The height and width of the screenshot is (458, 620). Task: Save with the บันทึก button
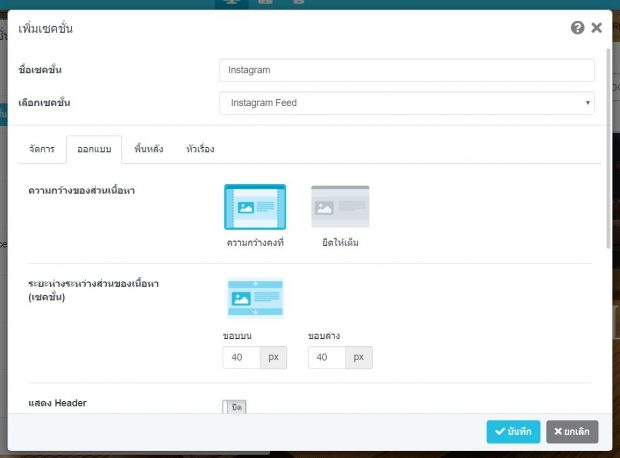tap(513, 432)
